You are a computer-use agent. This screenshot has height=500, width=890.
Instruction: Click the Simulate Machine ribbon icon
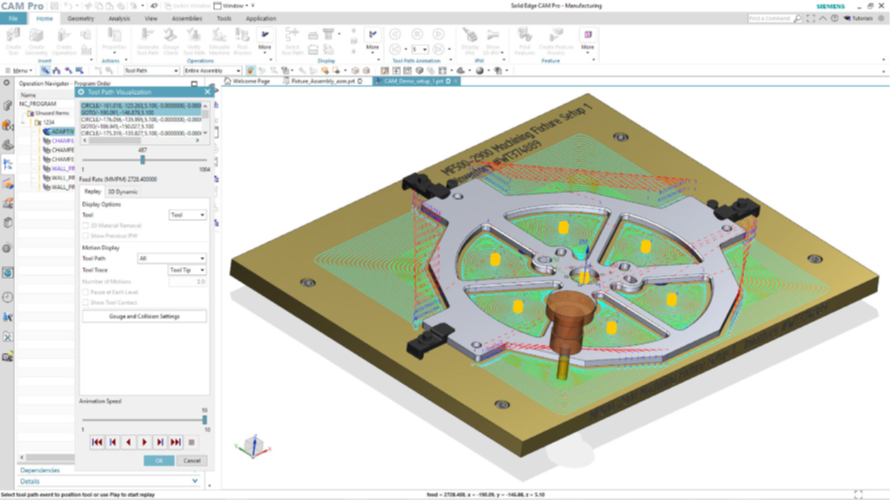coord(218,39)
